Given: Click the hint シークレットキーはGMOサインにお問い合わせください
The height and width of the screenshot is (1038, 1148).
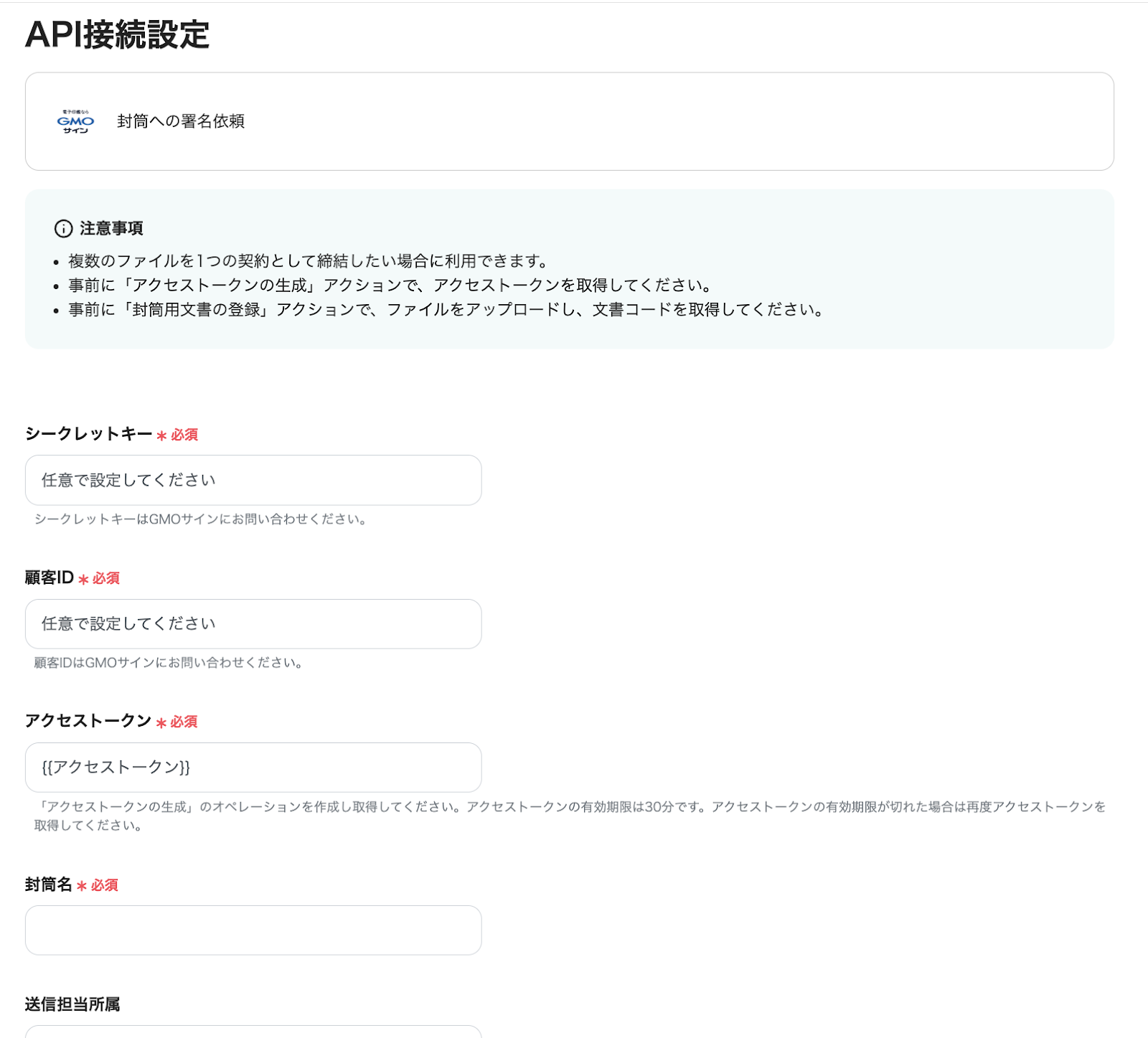Looking at the screenshot, I should [x=202, y=519].
